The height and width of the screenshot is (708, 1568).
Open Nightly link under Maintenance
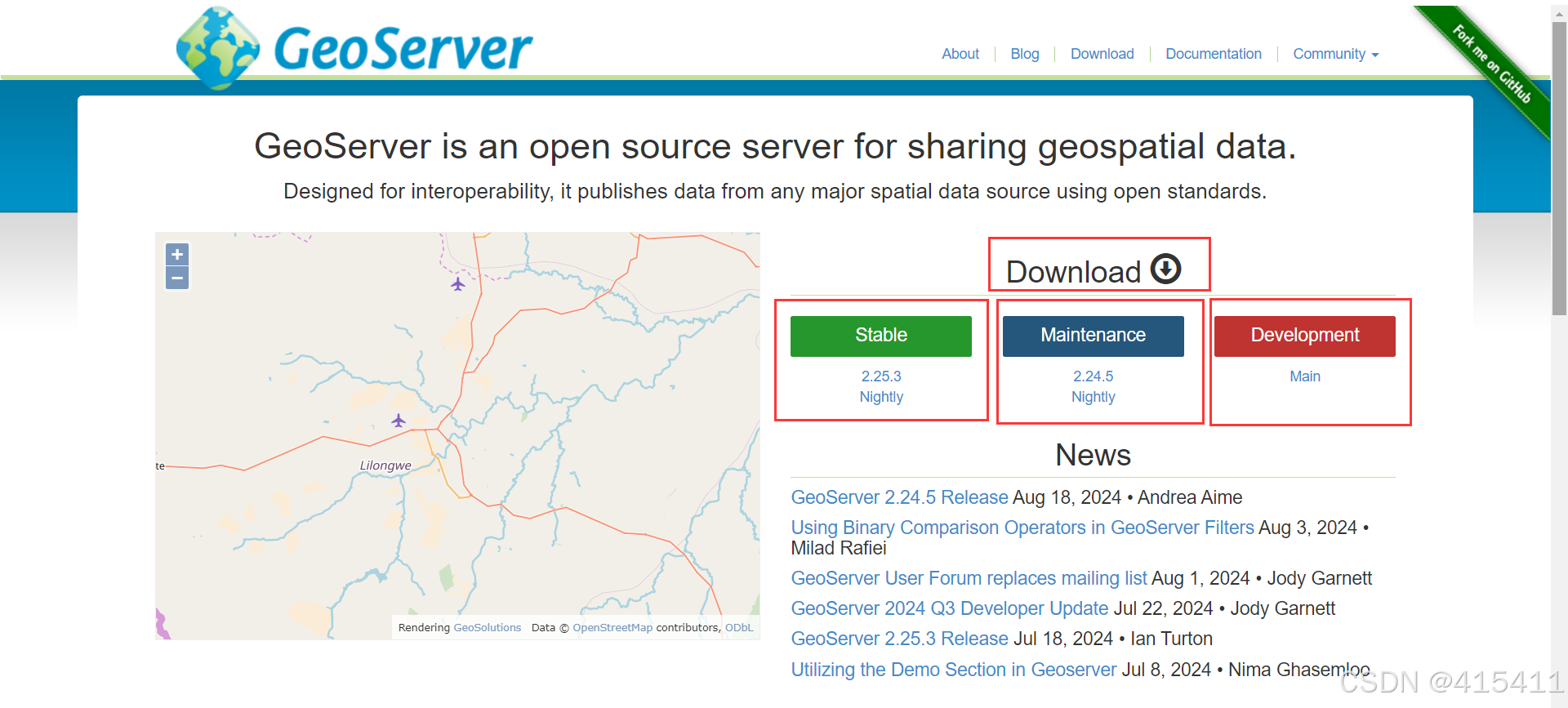click(1093, 397)
